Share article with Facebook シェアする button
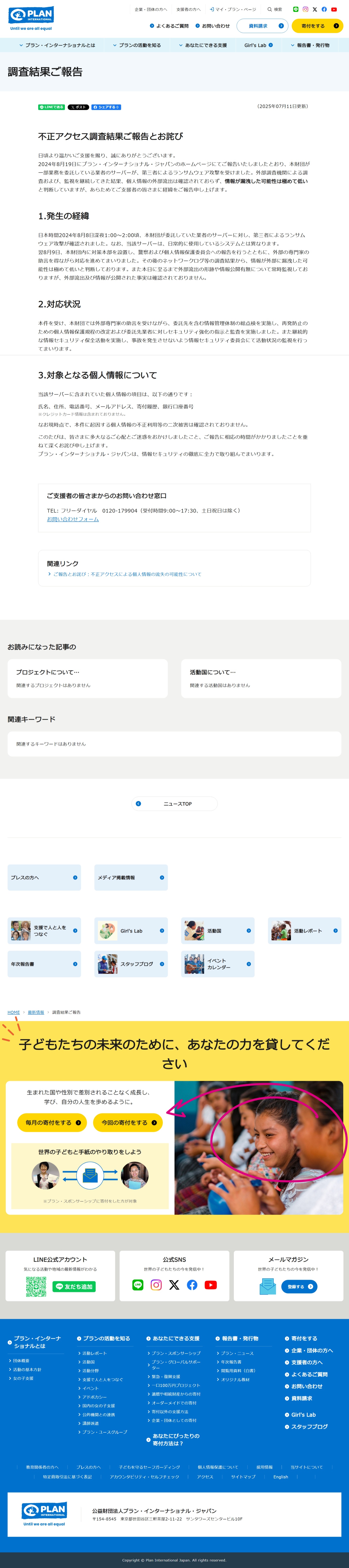Image resolution: width=349 pixels, height=1568 pixels. click(x=106, y=107)
